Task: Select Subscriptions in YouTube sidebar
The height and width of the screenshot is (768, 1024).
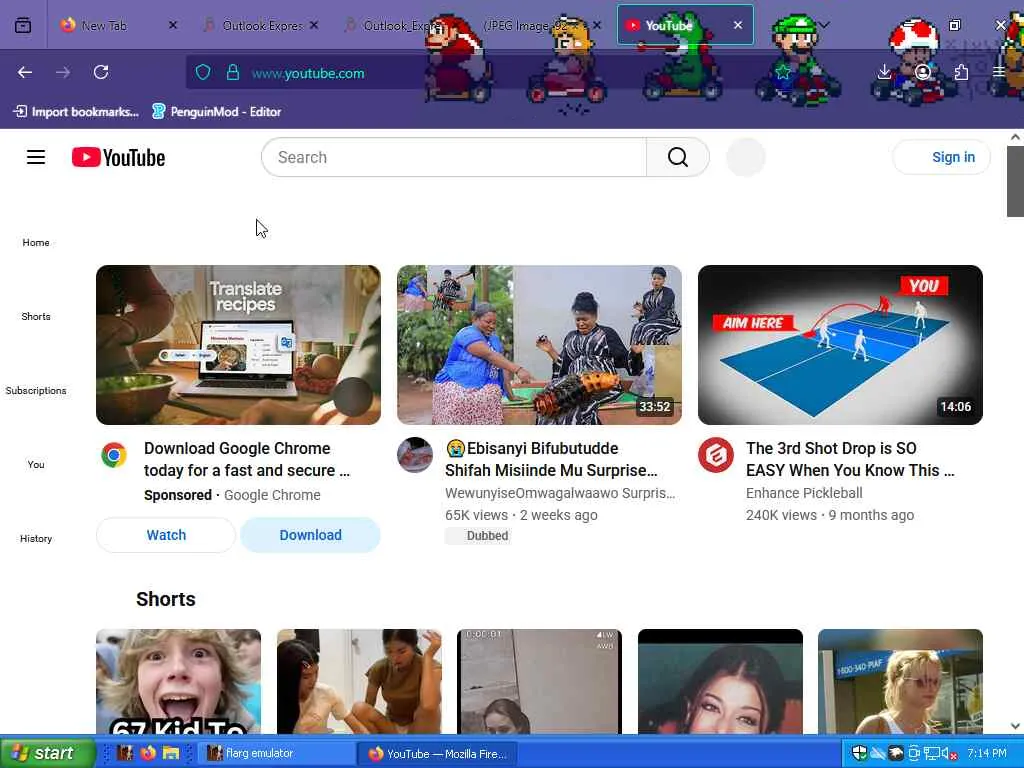Action: pyautogui.click(x=36, y=390)
